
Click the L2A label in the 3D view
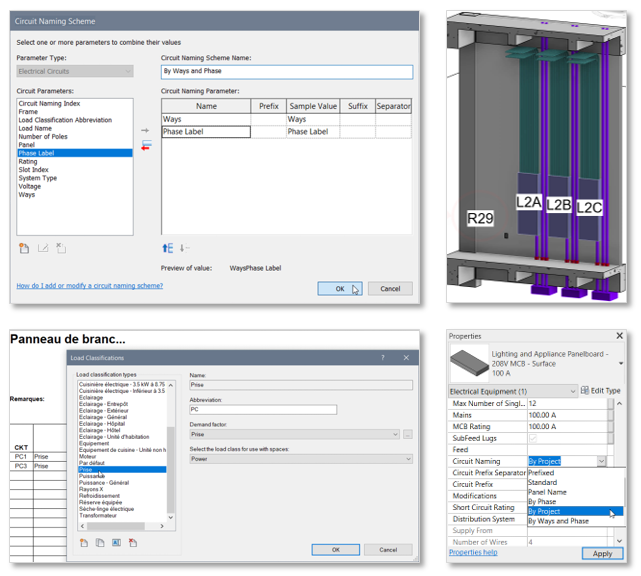coord(529,202)
